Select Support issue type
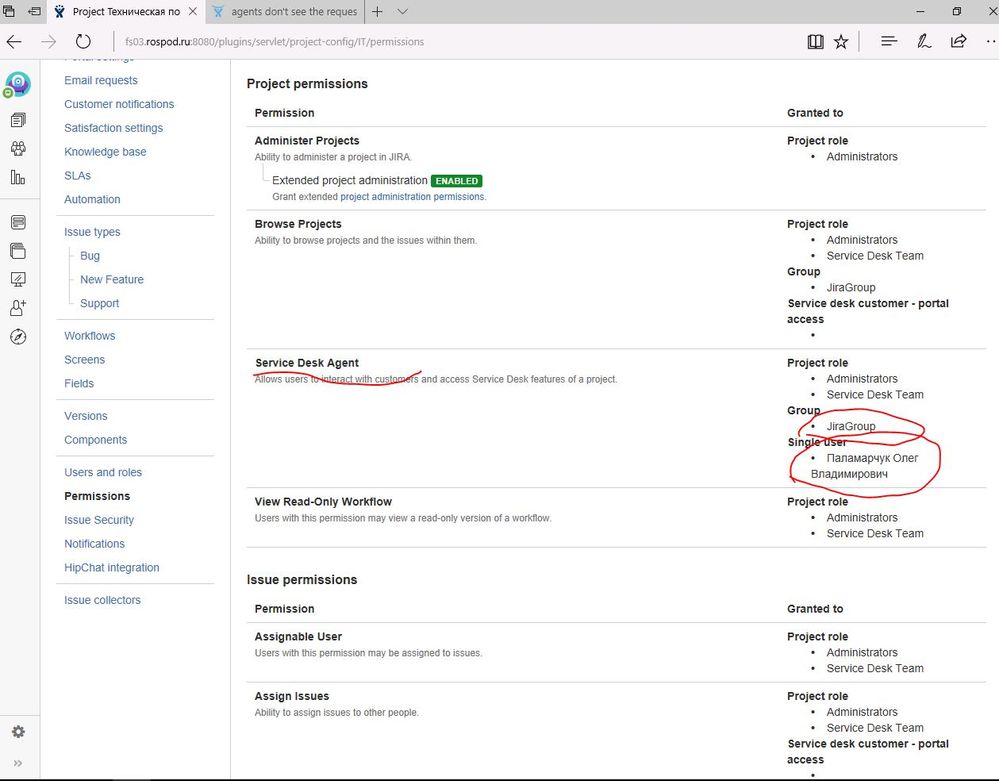 pyautogui.click(x=99, y=303)
